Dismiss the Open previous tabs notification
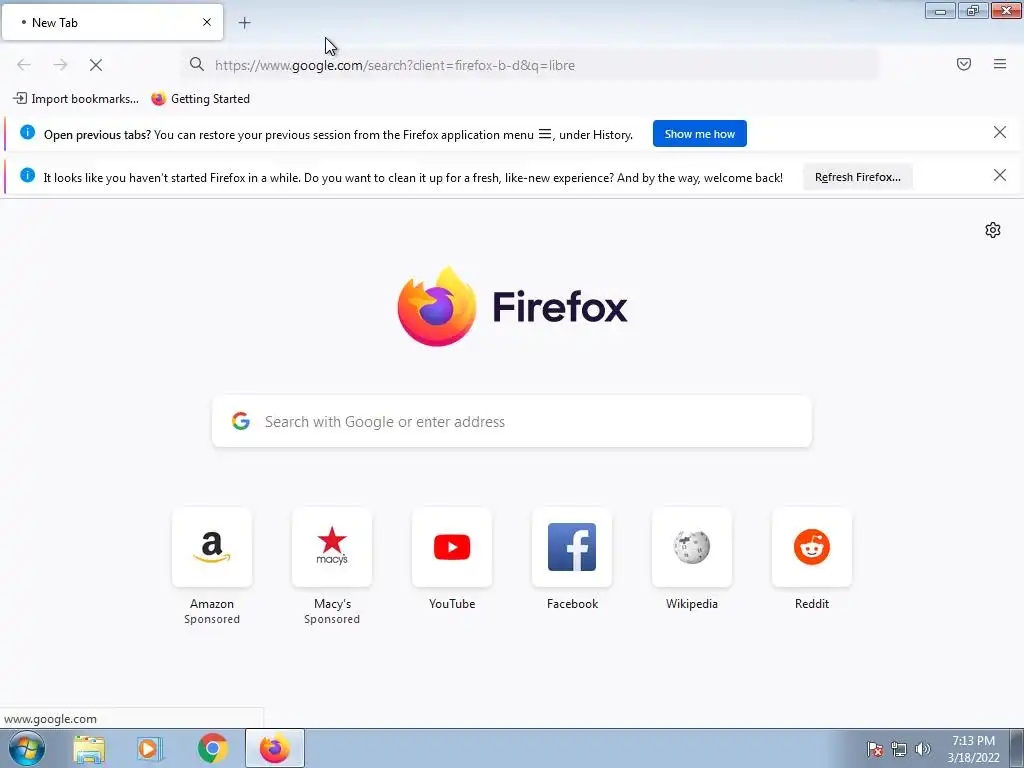1024x768 pixels. click(x=999, y=133)
